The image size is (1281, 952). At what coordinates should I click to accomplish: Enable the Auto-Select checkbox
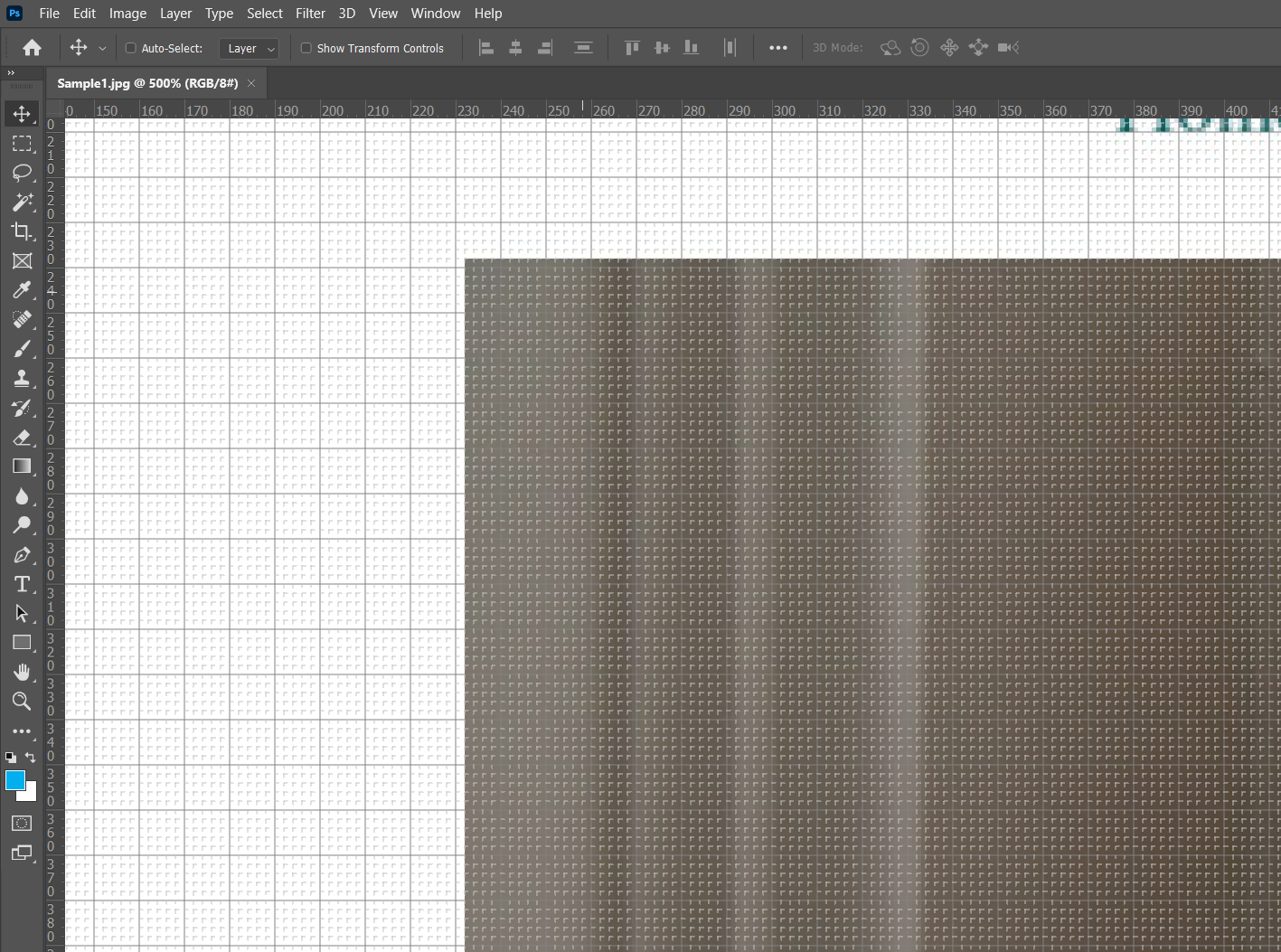[x=130, y=48]
